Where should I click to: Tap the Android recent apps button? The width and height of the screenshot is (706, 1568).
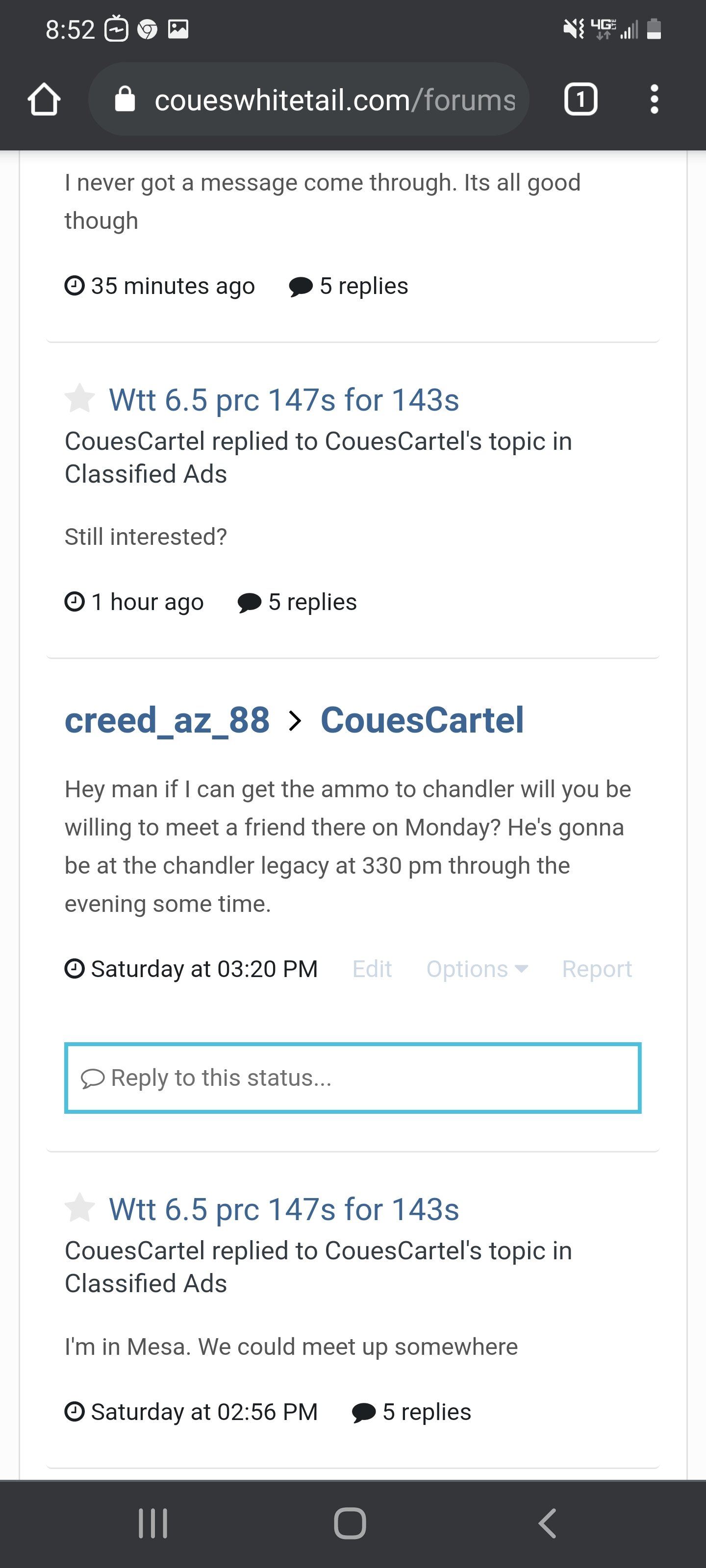[x=153, y=1523]
